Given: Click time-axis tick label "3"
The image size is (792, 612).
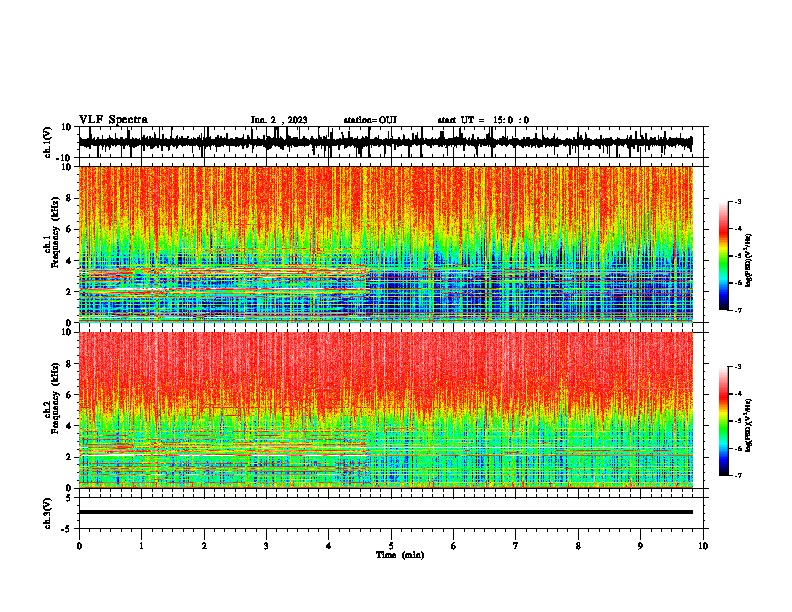Looking at the screenshot, I should (x=266, y=546).
